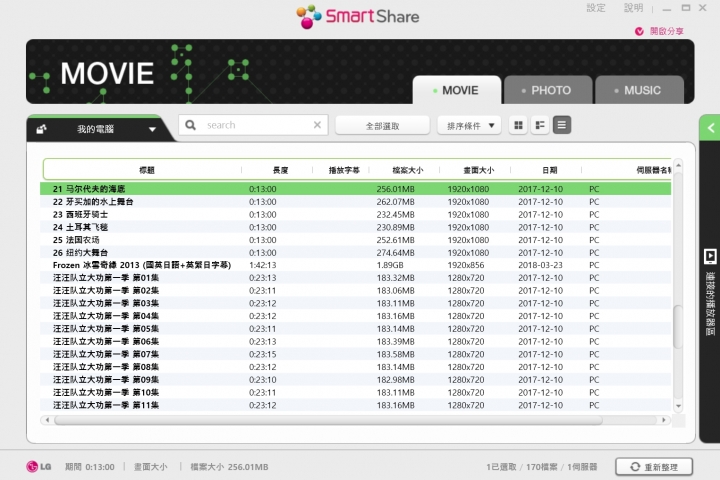
Task: Click the vertical scrollbar thumb
Action: 678,327
